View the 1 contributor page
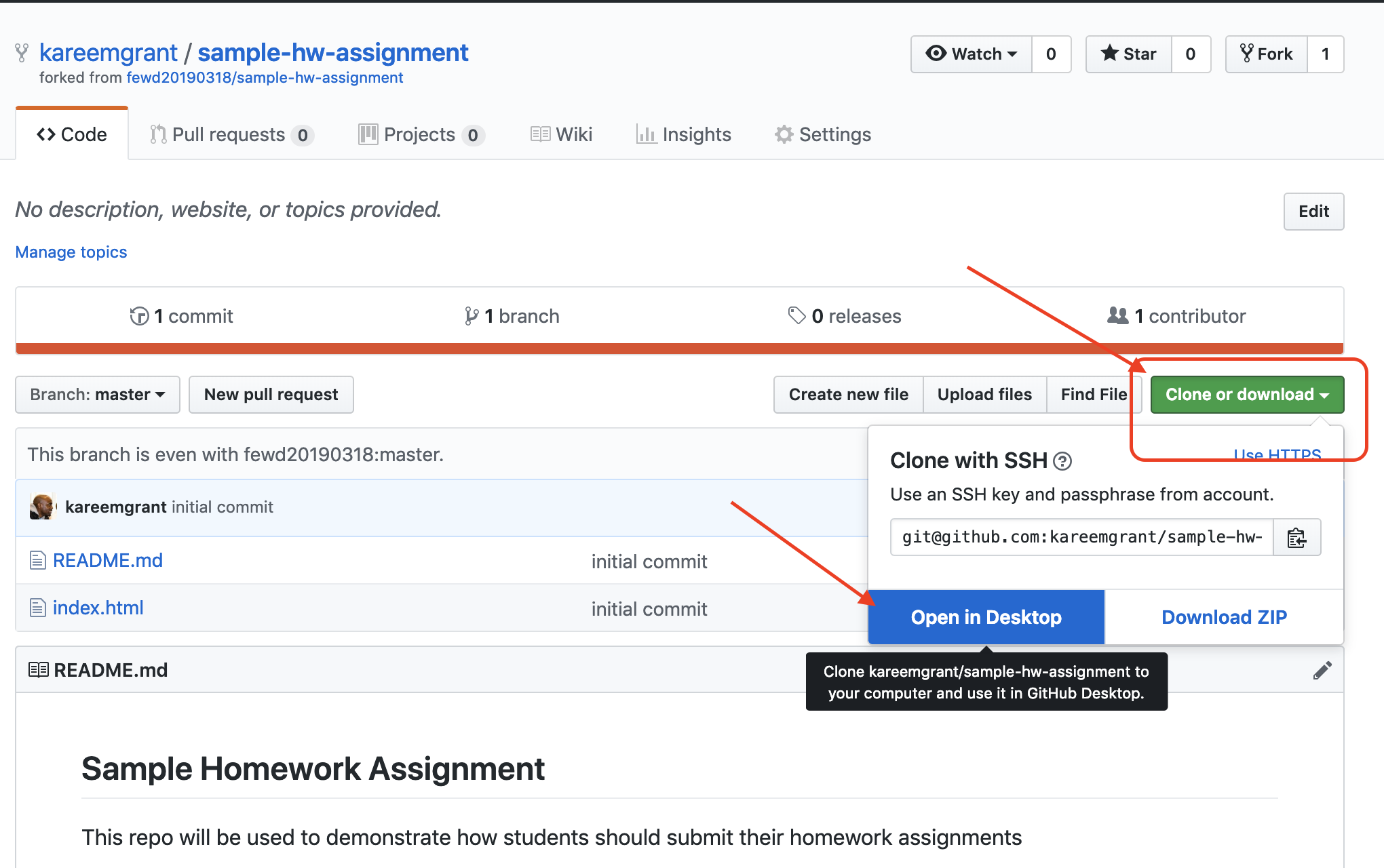 click(1176, 316)
